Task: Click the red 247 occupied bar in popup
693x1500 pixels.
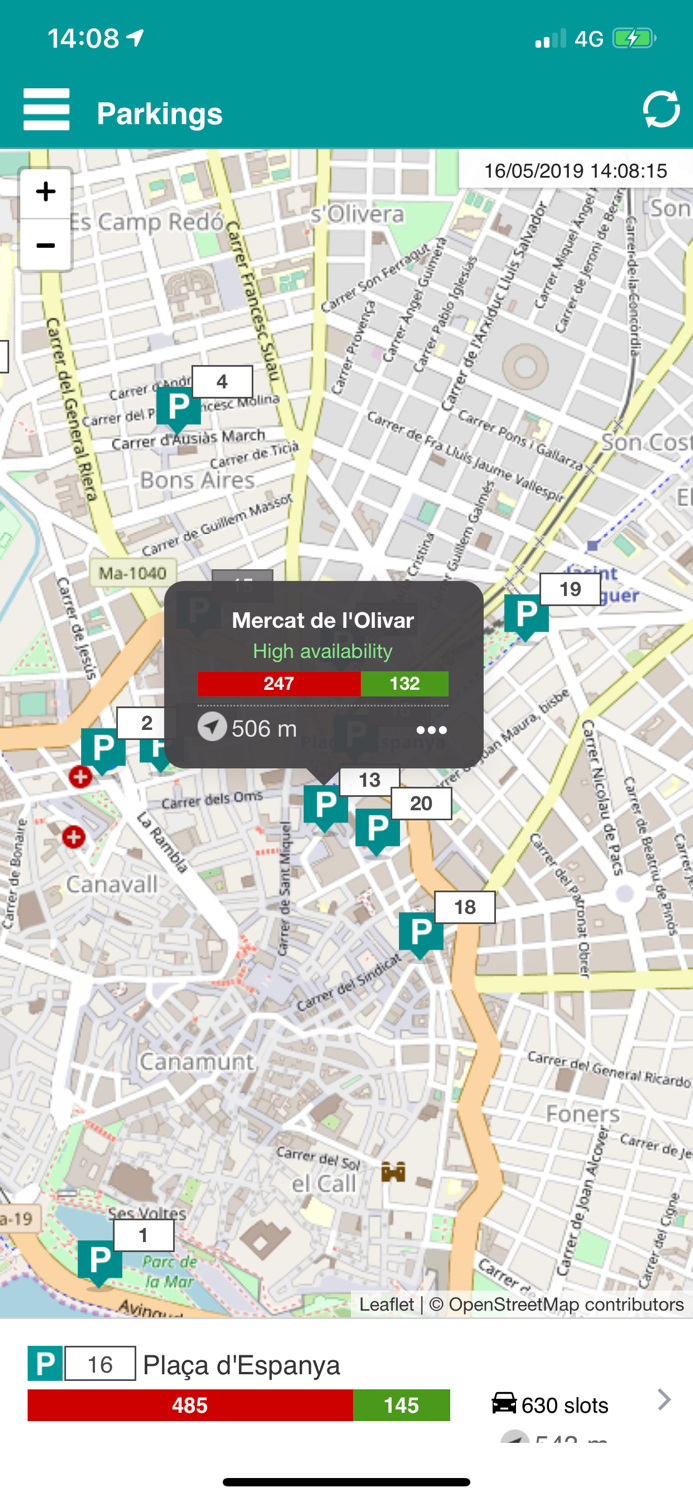Action: click(279, 684)
